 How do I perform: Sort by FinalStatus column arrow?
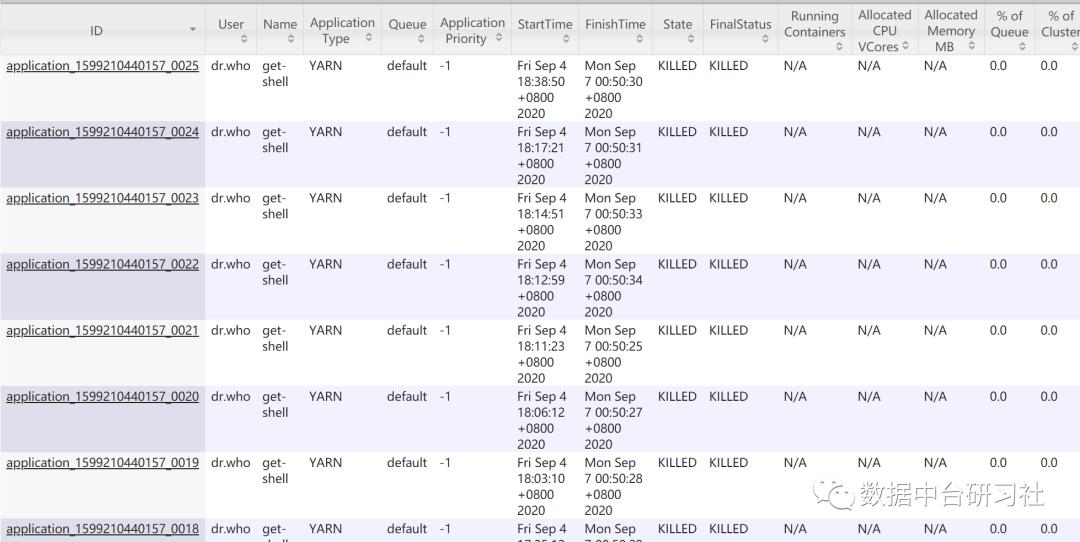765,39
